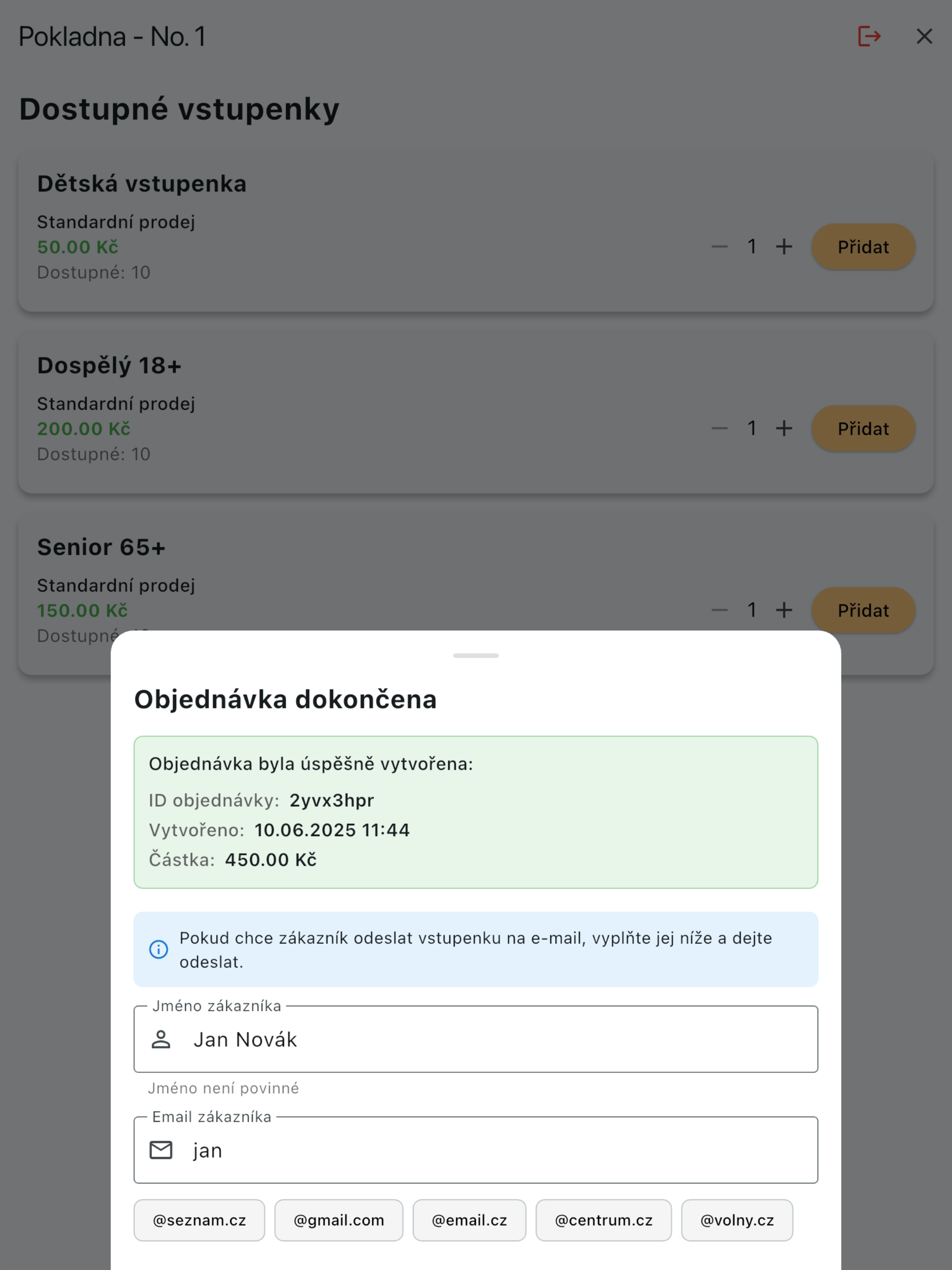
Task: Increase Dětská vstupenka quantity
Action: click(x=784, y=247)
